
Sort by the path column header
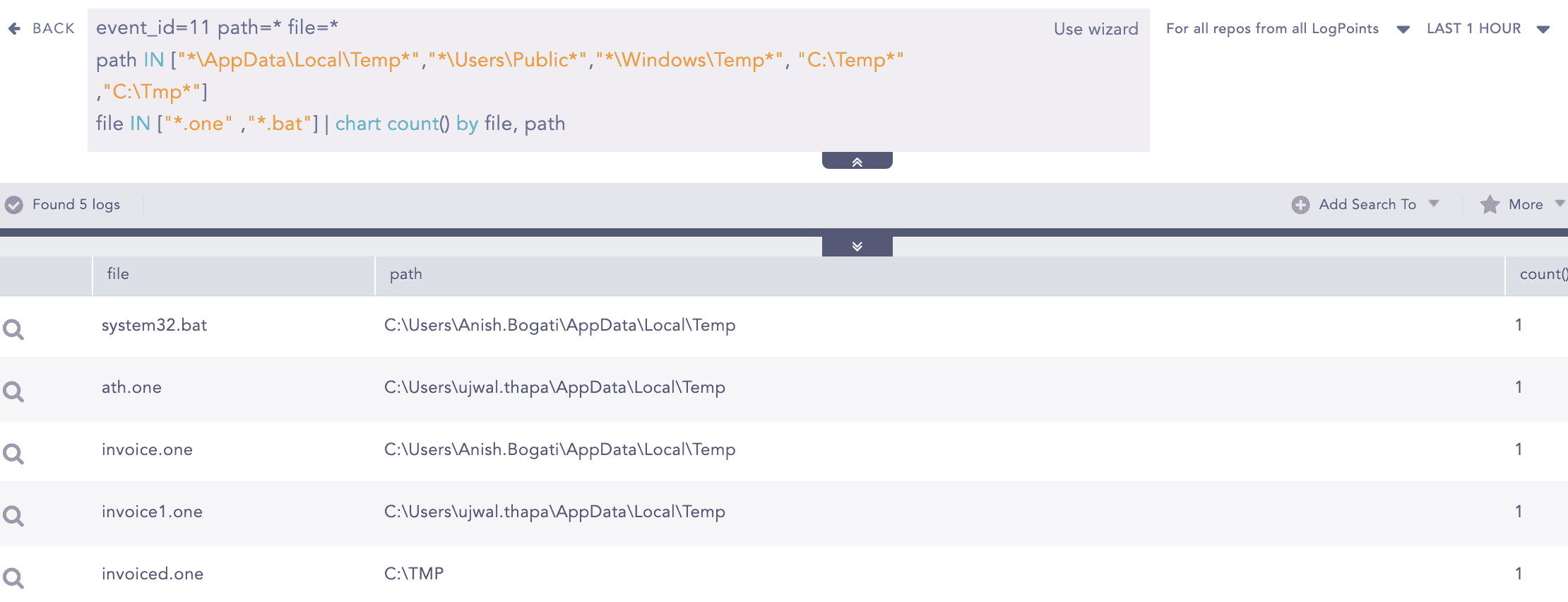pos(406,274)
